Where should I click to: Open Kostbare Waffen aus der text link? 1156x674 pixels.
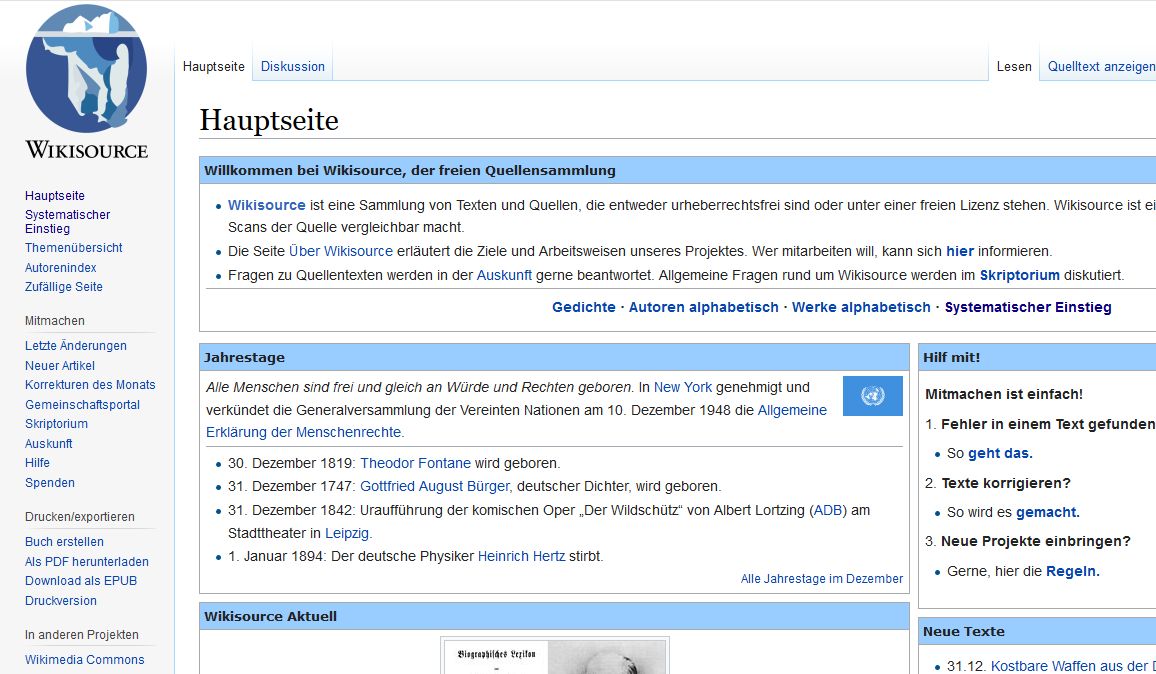click(1073, 666)
